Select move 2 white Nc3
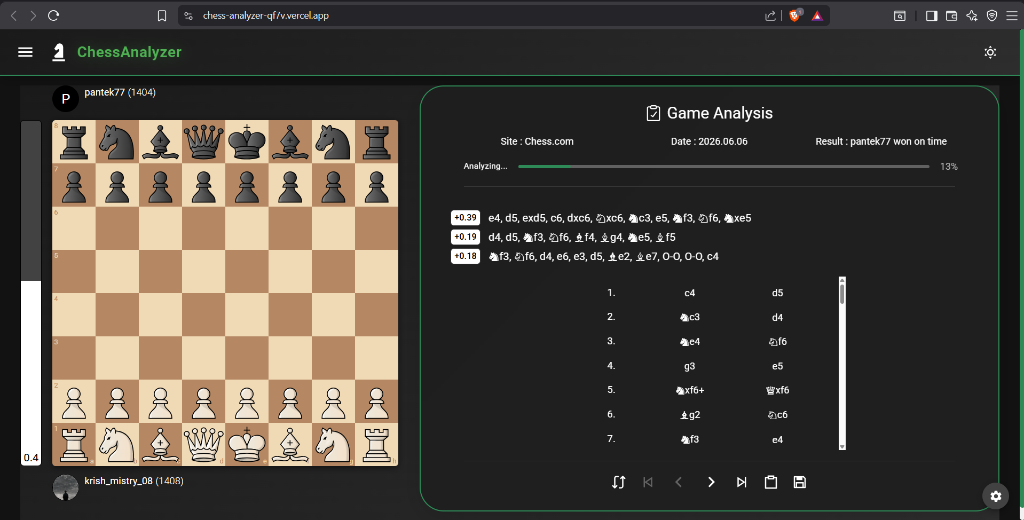 click(x=690, y=317)
